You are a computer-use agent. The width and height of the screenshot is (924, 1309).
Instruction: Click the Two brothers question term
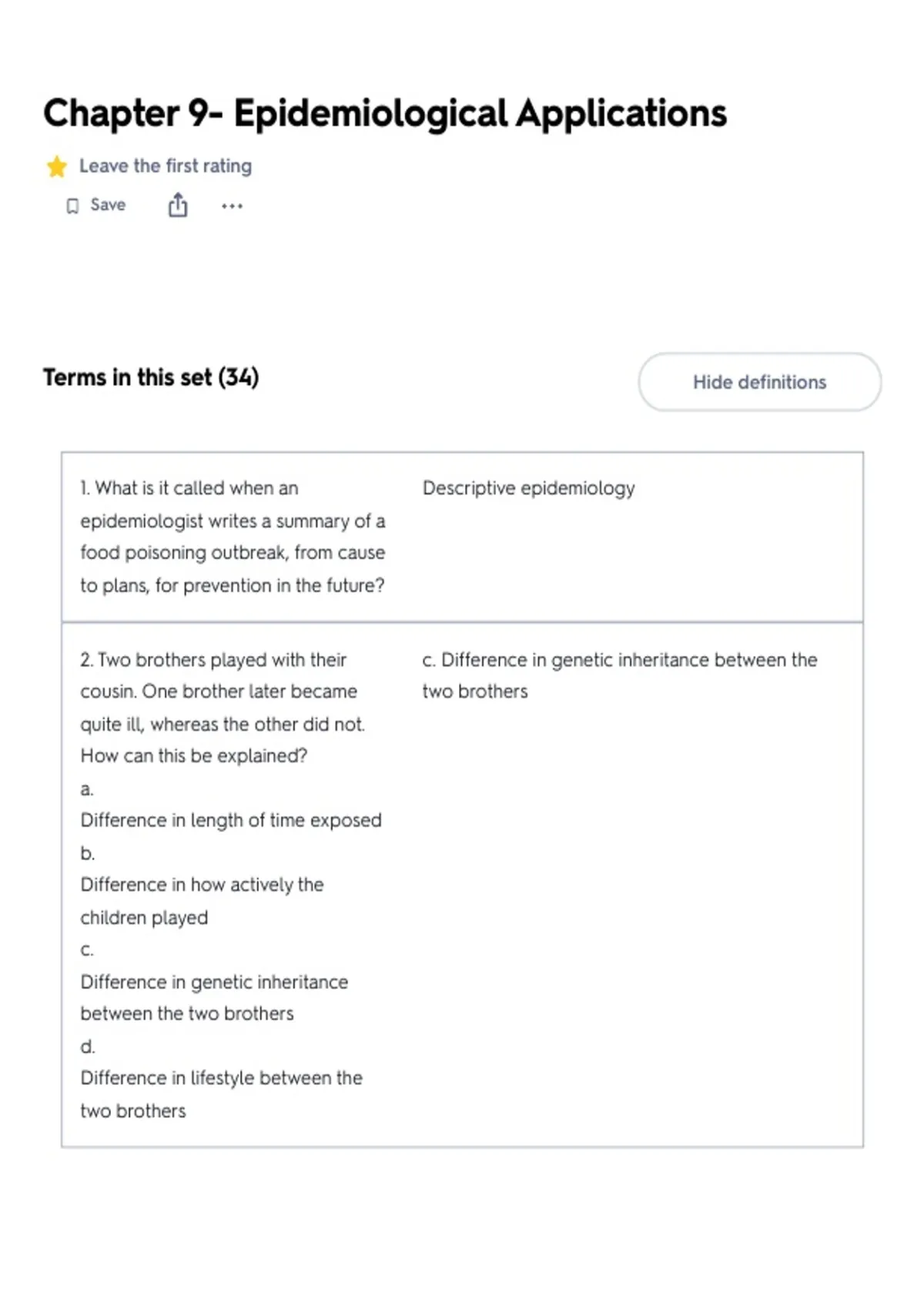pyautogui.click(x=223, y=708)
